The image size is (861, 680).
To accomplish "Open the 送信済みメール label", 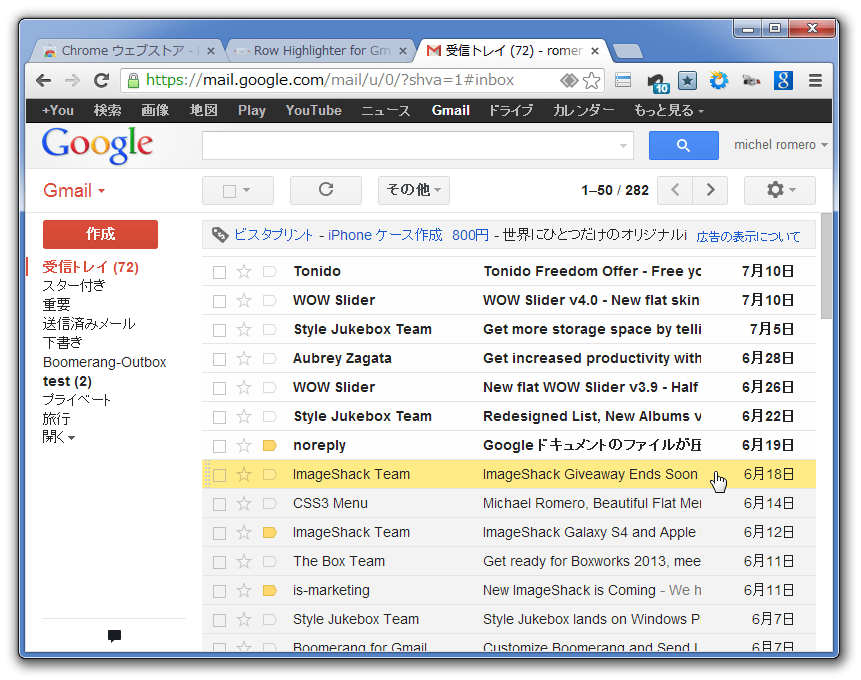I will pos(89,324).
